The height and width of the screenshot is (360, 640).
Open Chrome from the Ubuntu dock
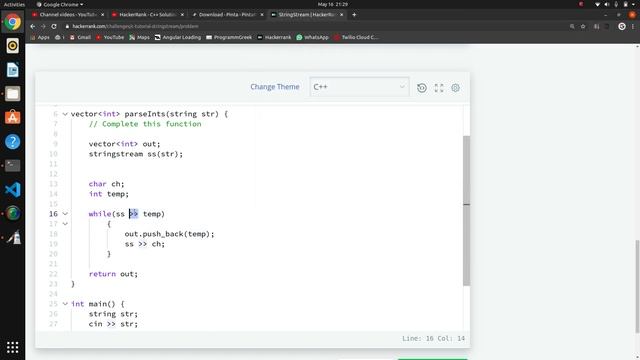click(x=13, y=22)
